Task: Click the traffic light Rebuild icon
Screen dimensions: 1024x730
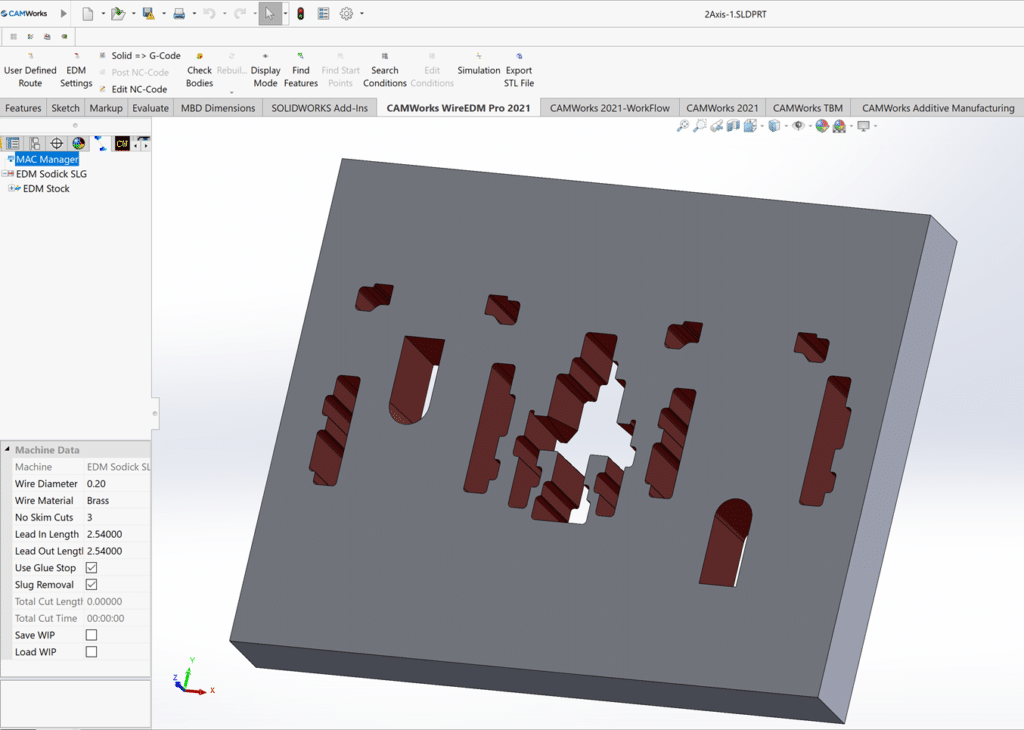Action: [300, 14]
